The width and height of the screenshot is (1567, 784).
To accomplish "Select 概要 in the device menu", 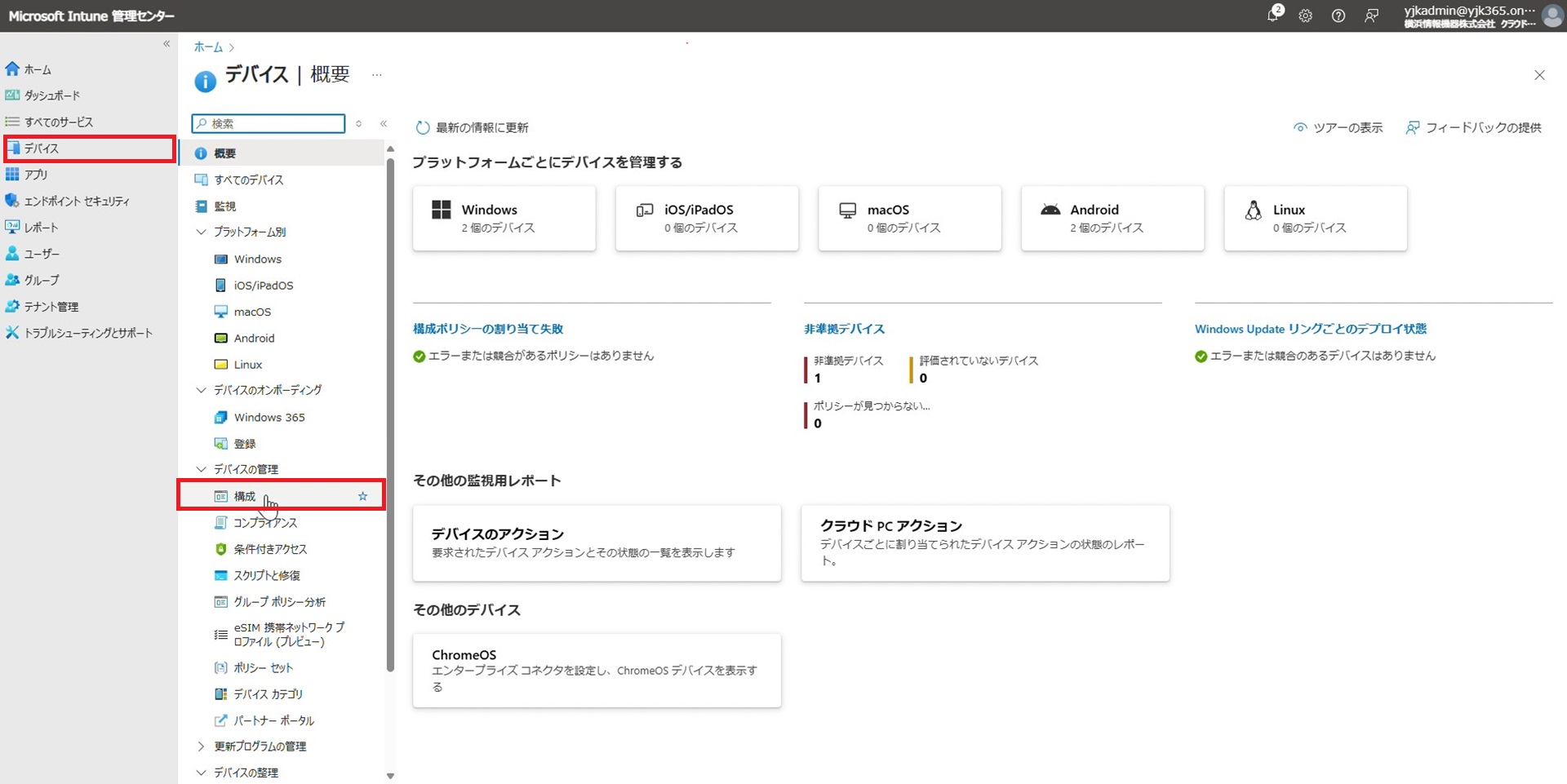I will 282,153.
